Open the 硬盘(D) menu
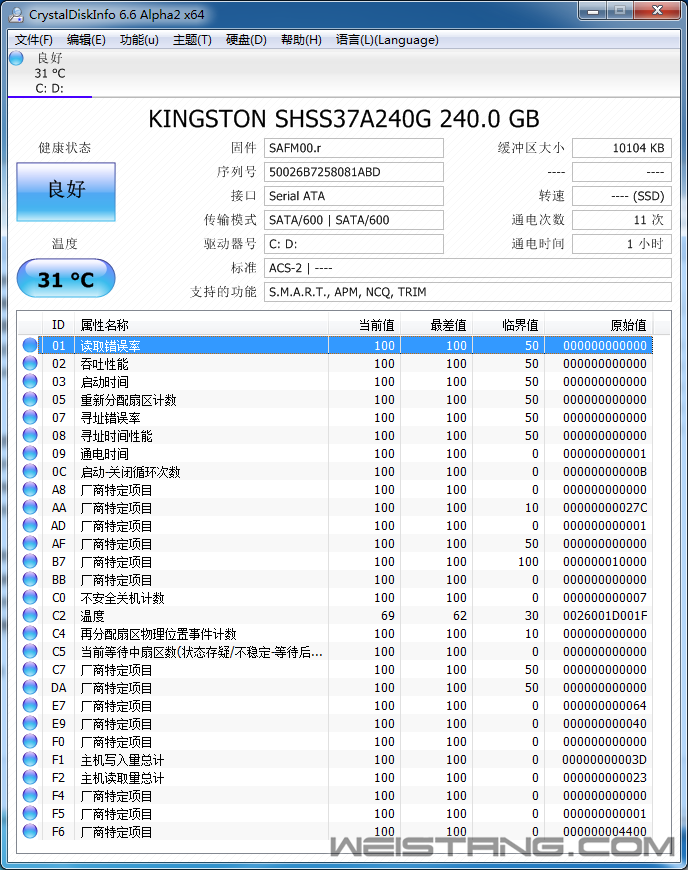Viewport: 688px width, 870px height. [x=246, y=40]
